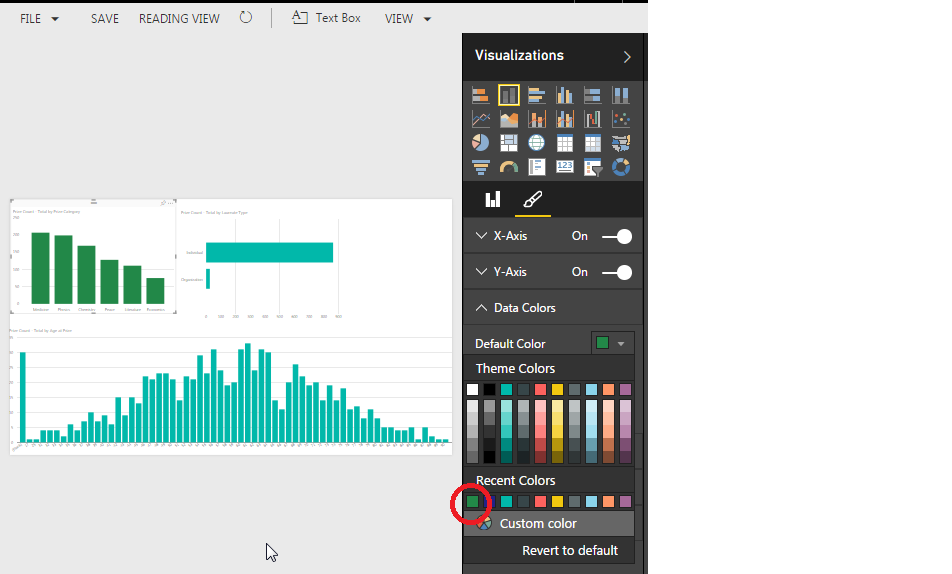Click SAVE in the toolbar

(x=104, y=19)
